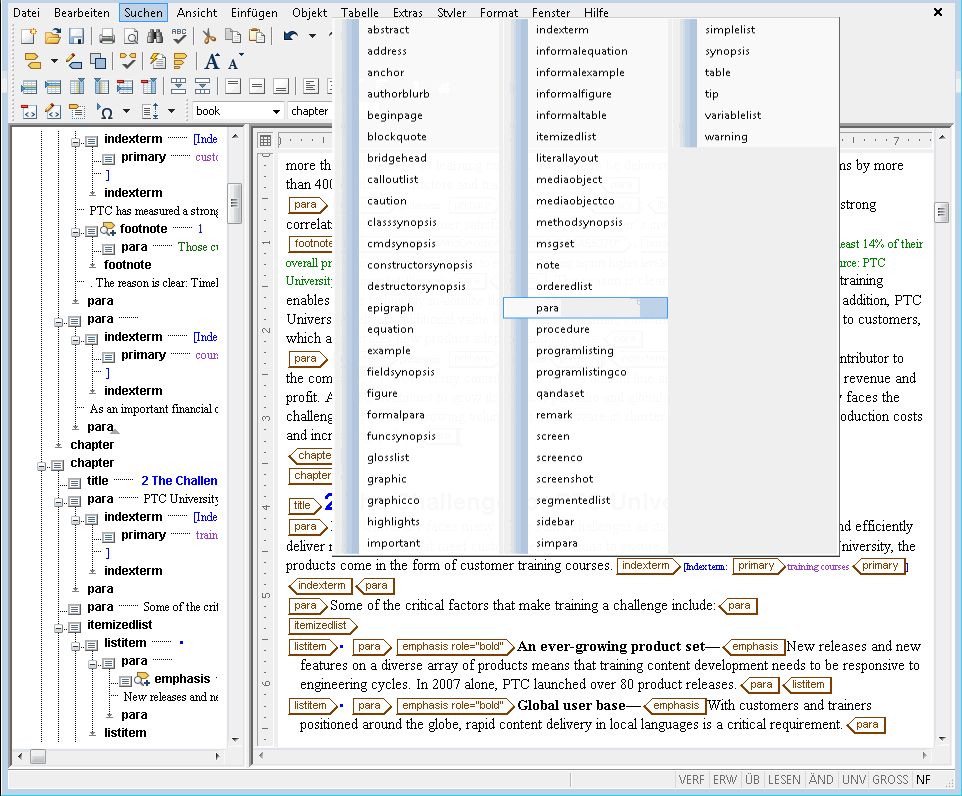Open the 'chapter' combo box

(x=310, y=111)
